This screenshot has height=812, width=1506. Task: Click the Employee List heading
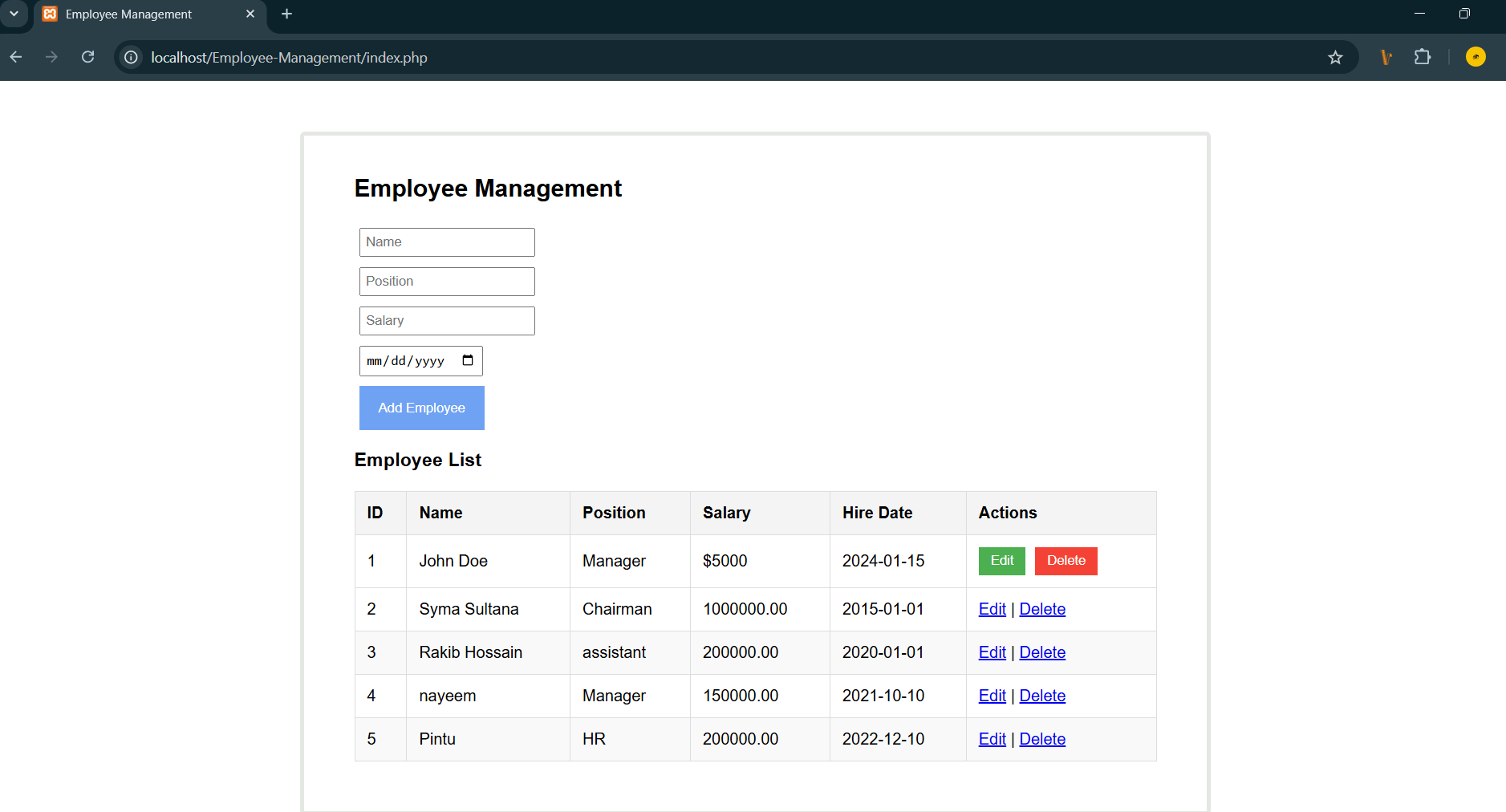[418, 460]
